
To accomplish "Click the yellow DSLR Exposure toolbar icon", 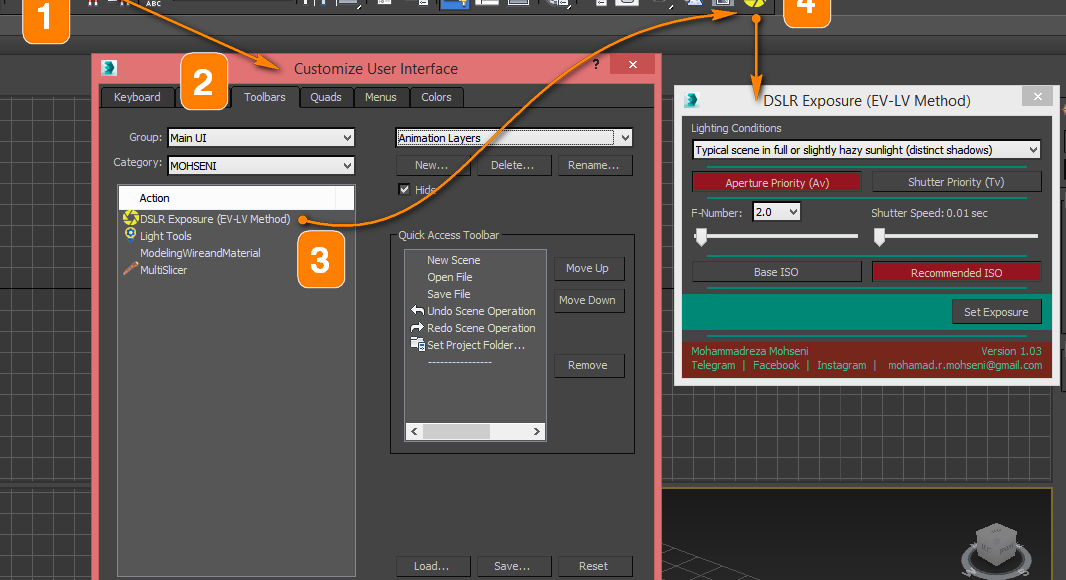I will [753, 3].
